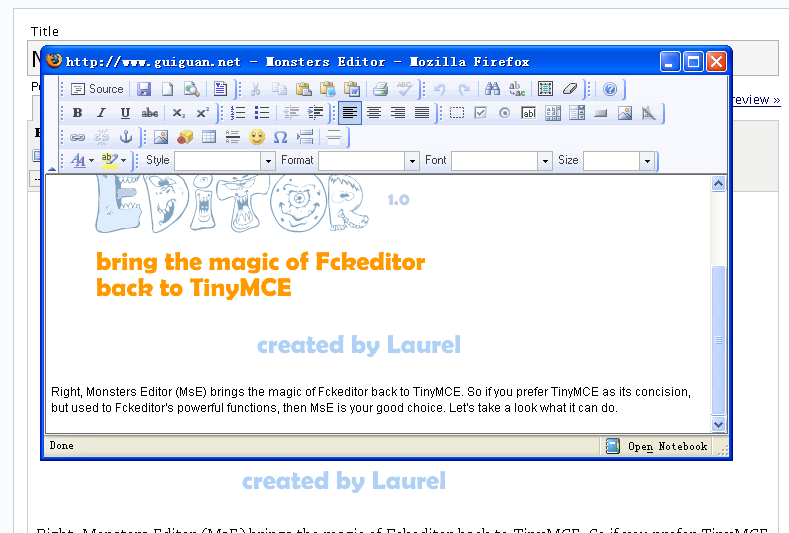Insert a Form element icon
The height and width of the screenshot is (533, 789).
click(x=456, y=113)
